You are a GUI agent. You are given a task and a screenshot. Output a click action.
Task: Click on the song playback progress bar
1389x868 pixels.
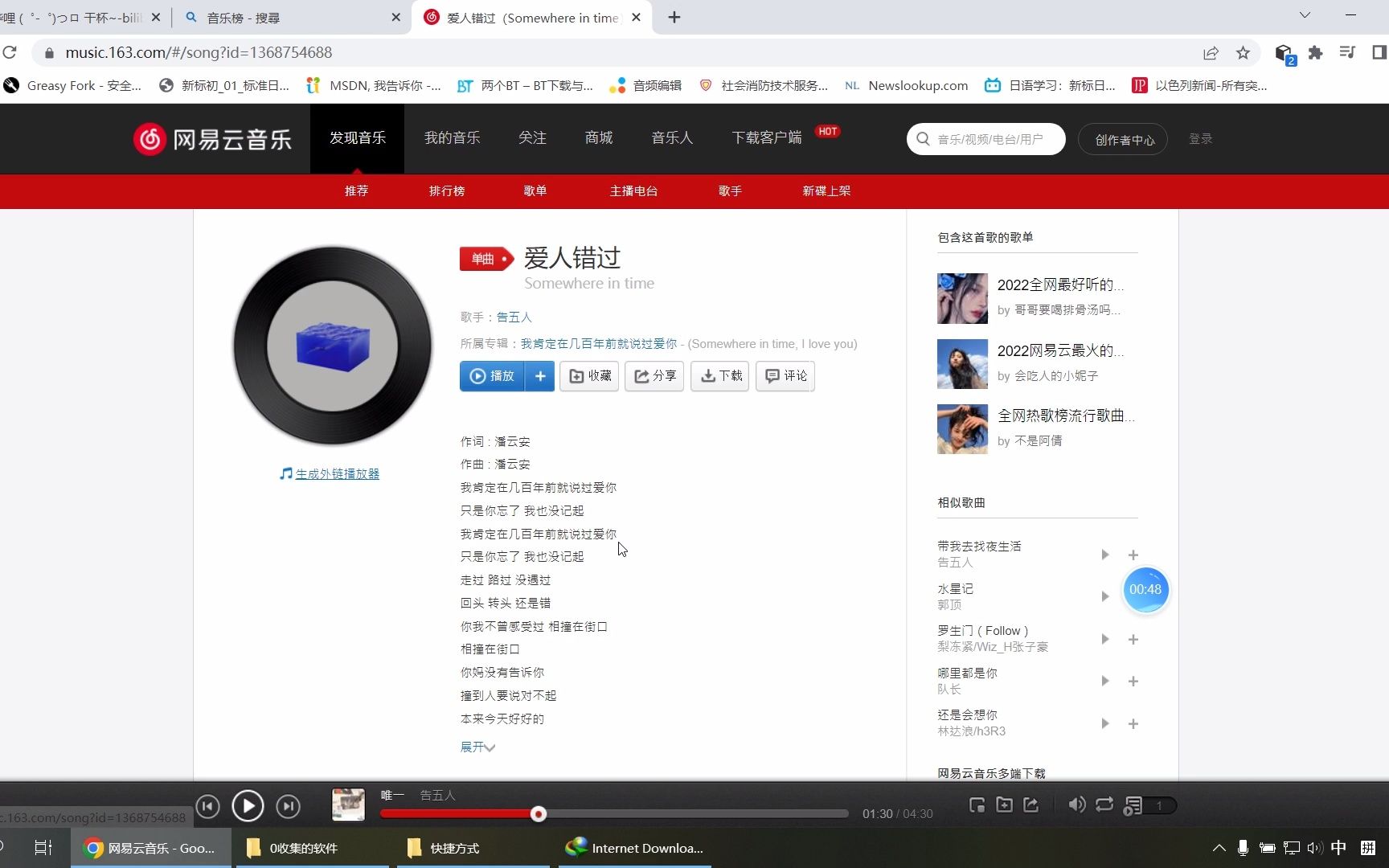point(615,813)
